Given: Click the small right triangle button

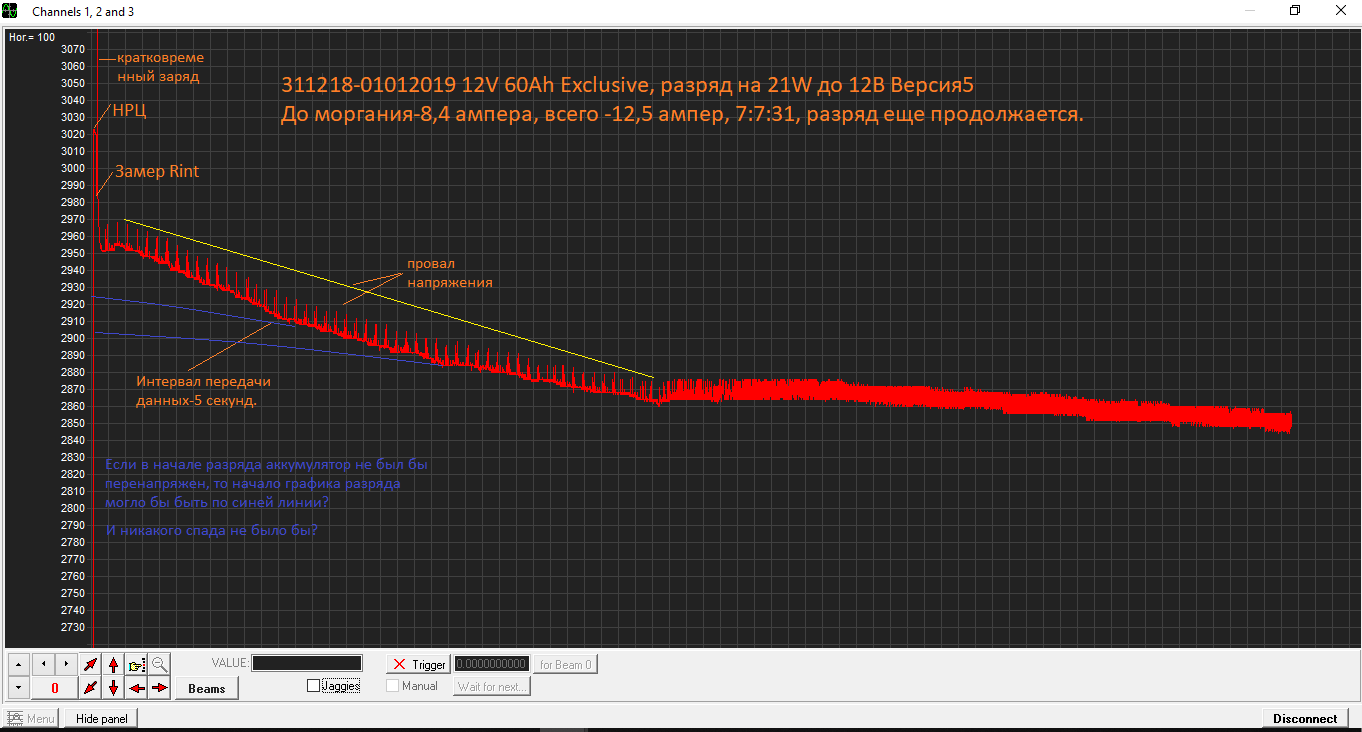Looking at the screenshot, I should (66, 664).
